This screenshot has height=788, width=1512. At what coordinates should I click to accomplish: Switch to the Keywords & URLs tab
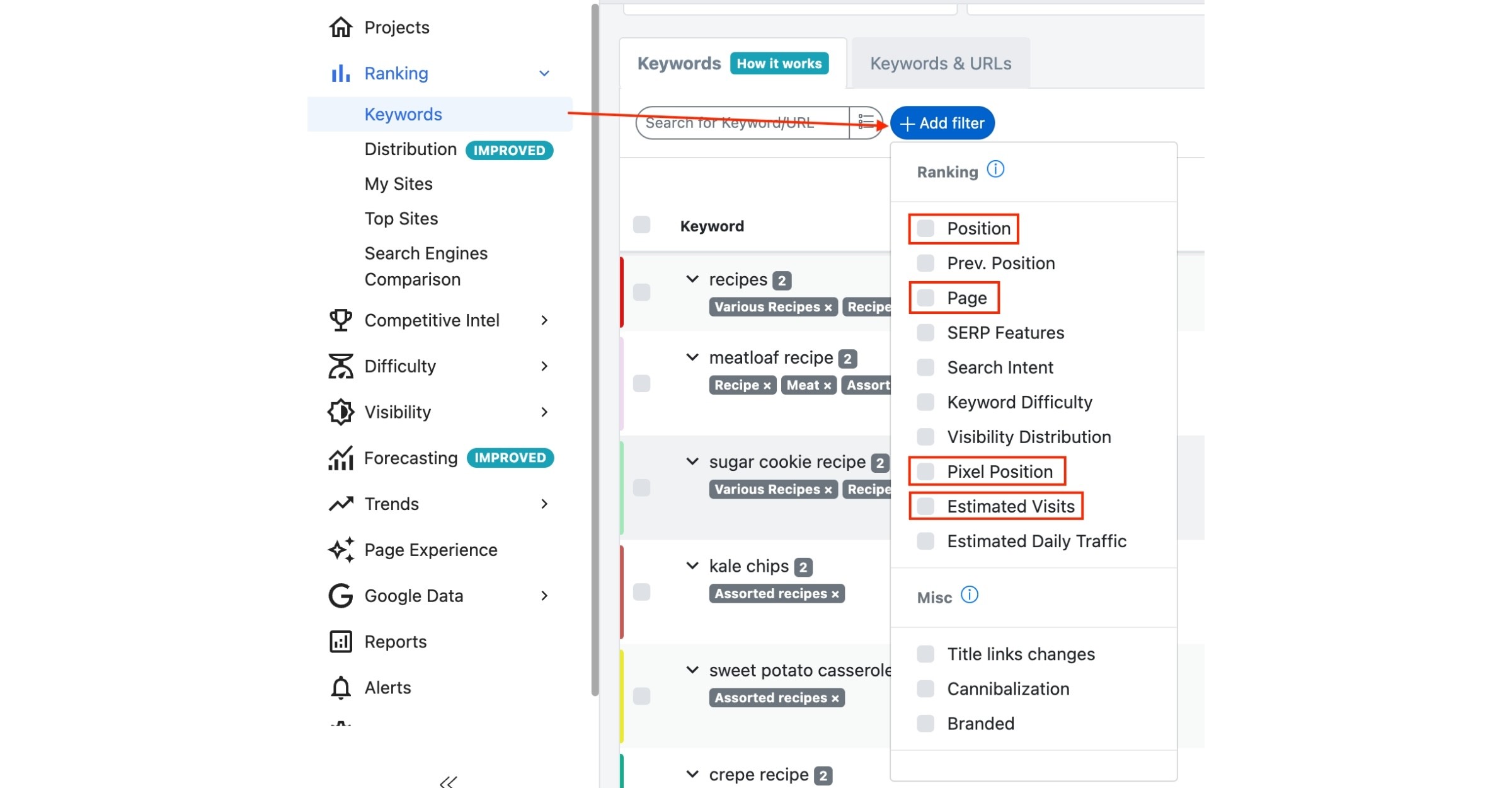941,63
